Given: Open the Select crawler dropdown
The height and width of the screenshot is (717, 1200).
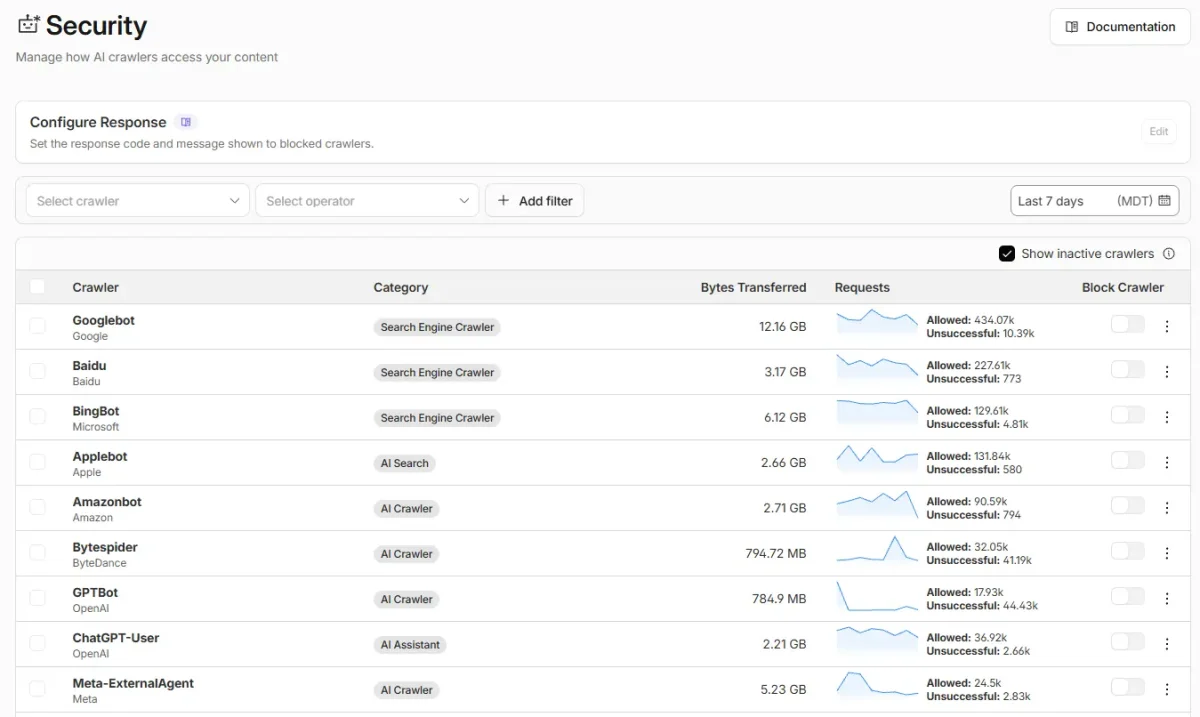Looking at the screenshot, I should 137,201.
